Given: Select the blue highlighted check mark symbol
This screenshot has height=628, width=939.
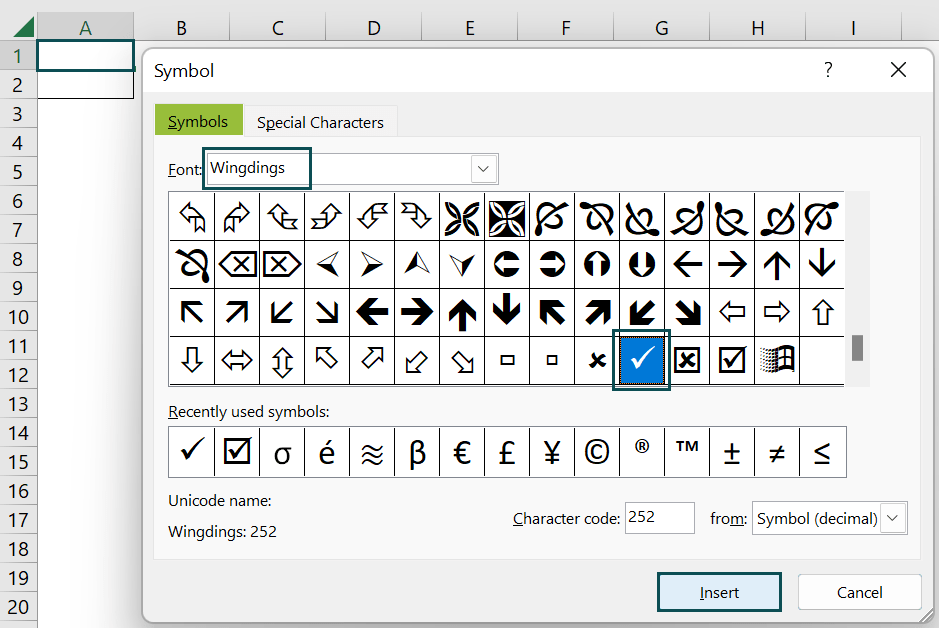Looking at the screenshot, I should [x=641, y=361].
